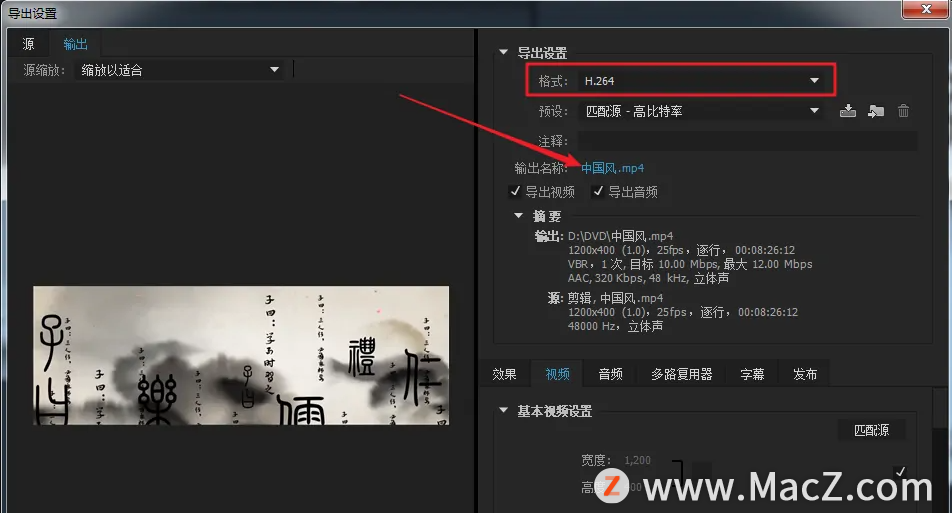Switch to the Output (输出) tab

point(75,44)
